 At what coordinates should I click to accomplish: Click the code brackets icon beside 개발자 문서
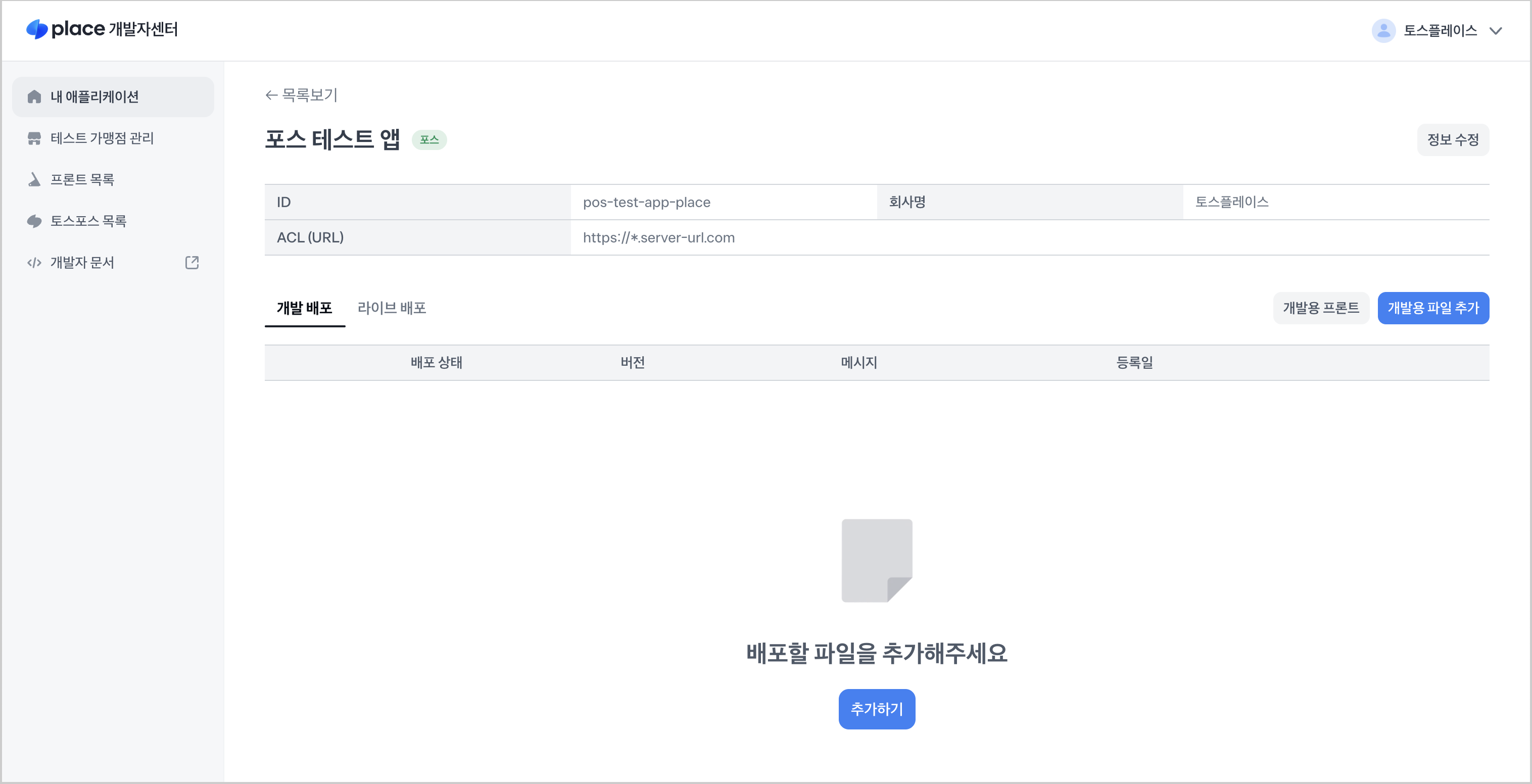(x=34, y=262)
